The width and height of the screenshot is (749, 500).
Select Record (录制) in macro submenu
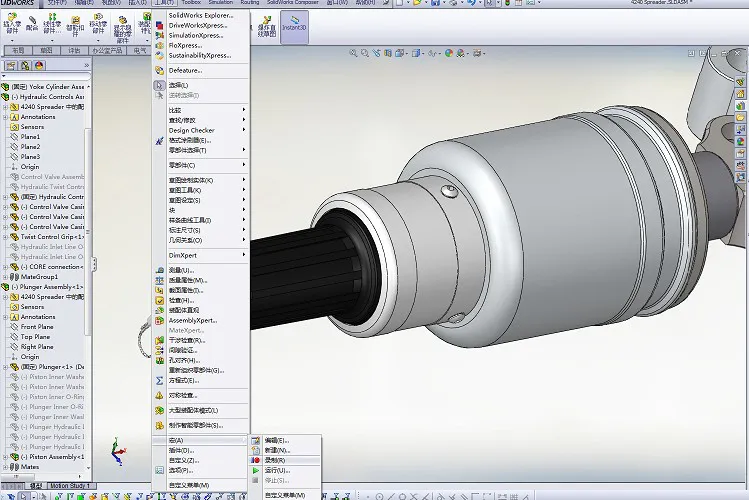point(285,460)
